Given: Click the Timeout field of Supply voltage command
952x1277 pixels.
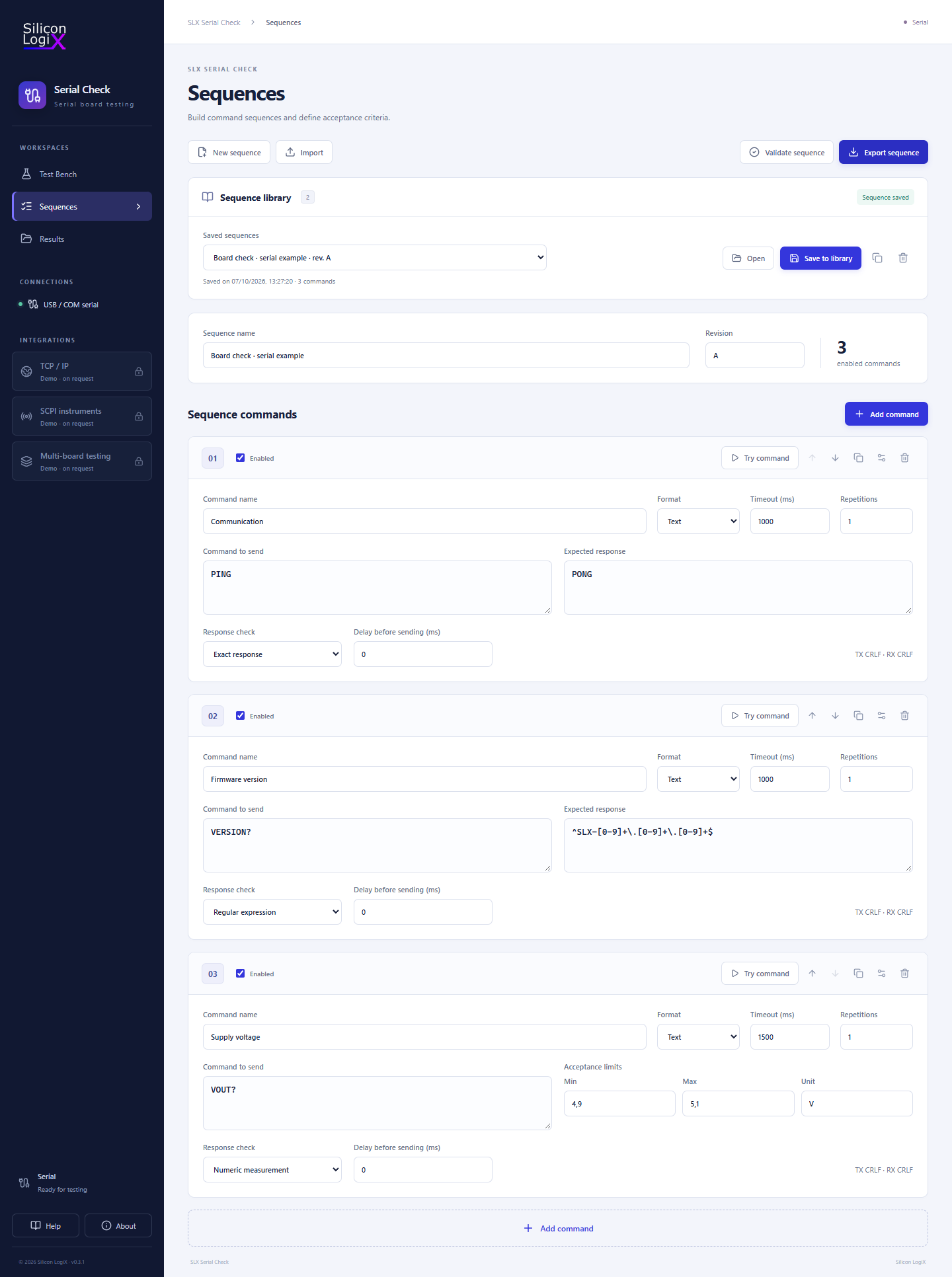Looking at the screenshot, I should click(x=790, y=1037).
